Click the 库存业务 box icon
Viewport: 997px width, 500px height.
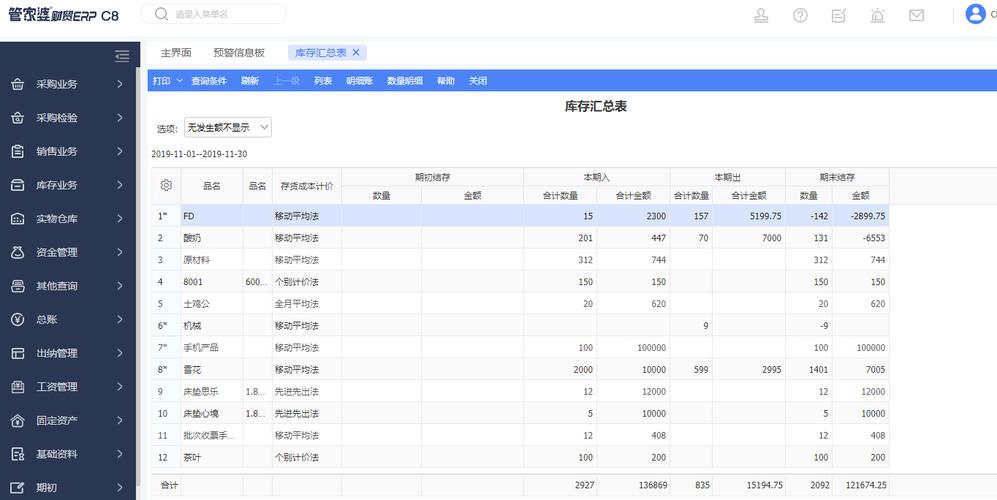click(18, 185)
